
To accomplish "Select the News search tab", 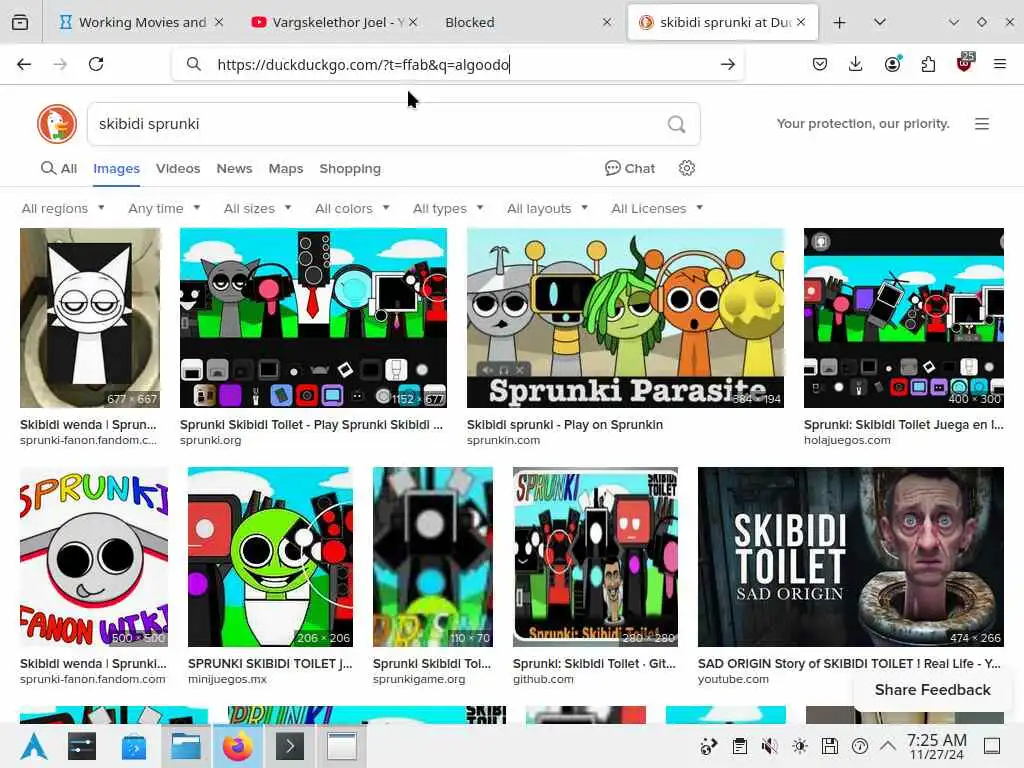I will click(234, 168).
